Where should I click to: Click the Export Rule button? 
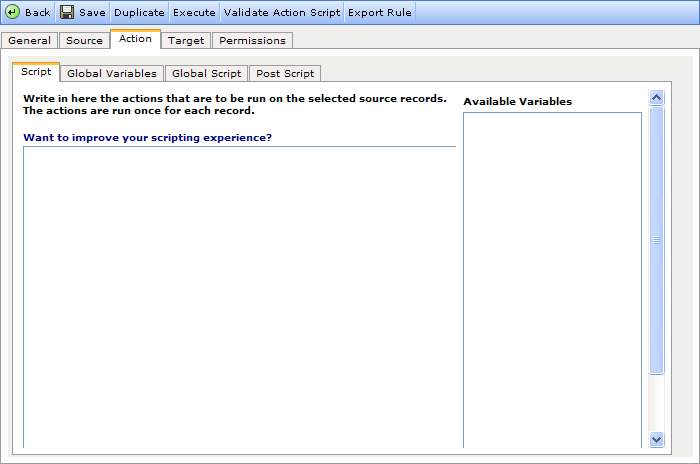point(379,13)
